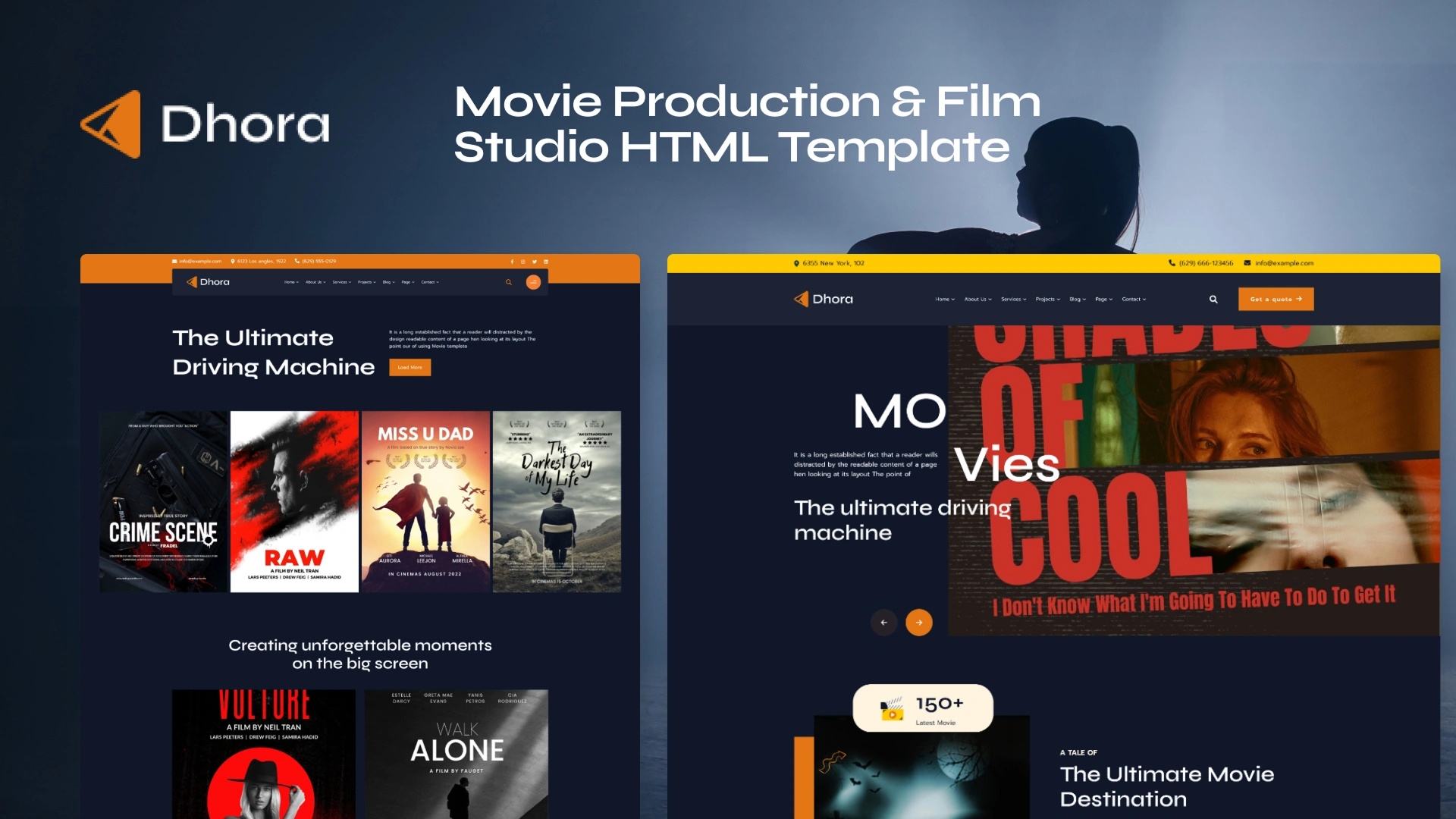The width and height of the screenshot is (1456, 819).
Task: Click (629) 555-0129 phone link
Action: [319, 261]
